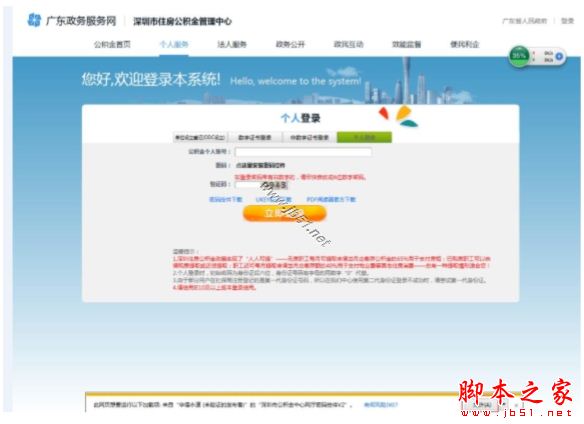Select the green highlighted login tab
The image size is (584, 424).
pos(364,137)
